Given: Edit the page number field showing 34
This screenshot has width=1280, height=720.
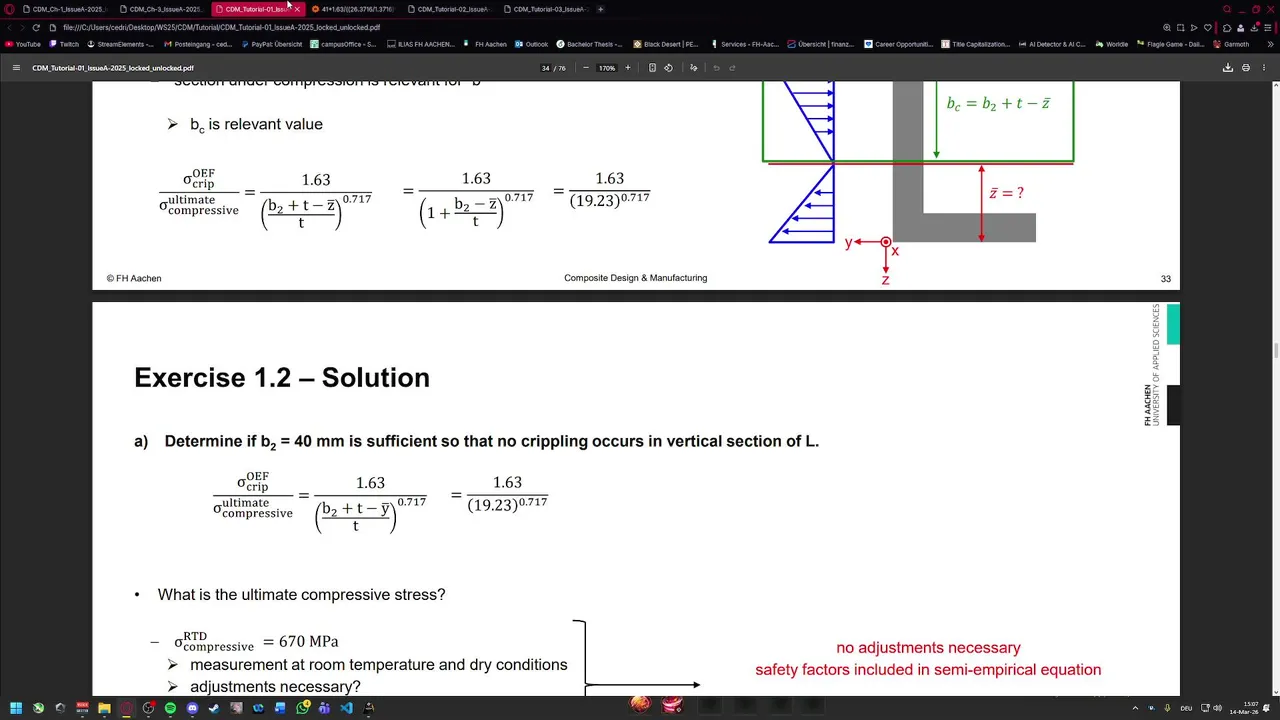Looking at the screenshot, I should pyautogui.click(x=546, y=68).
